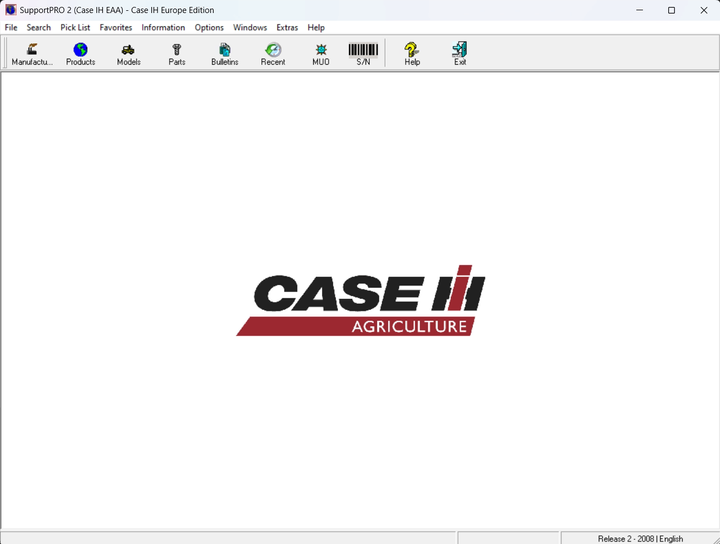Maximize the SupportPRO window
The image size is (720, 544).
coord(671,10)
